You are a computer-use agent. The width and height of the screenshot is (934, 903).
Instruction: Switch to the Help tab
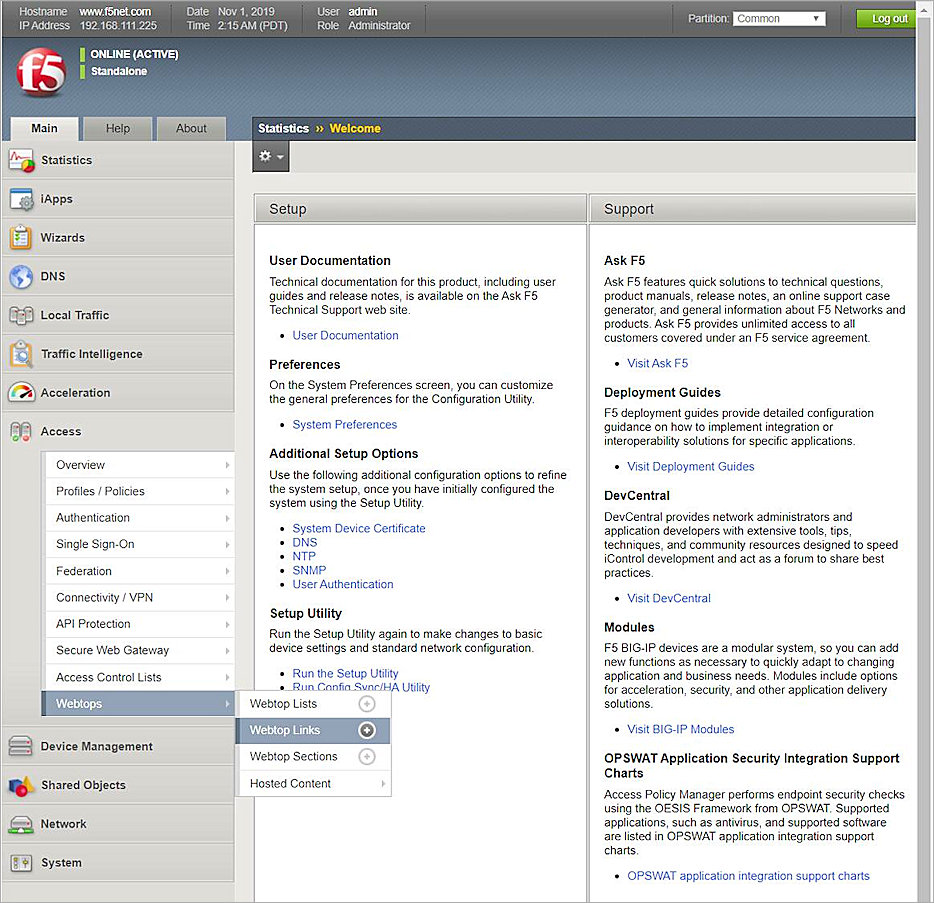click(118, 128)
